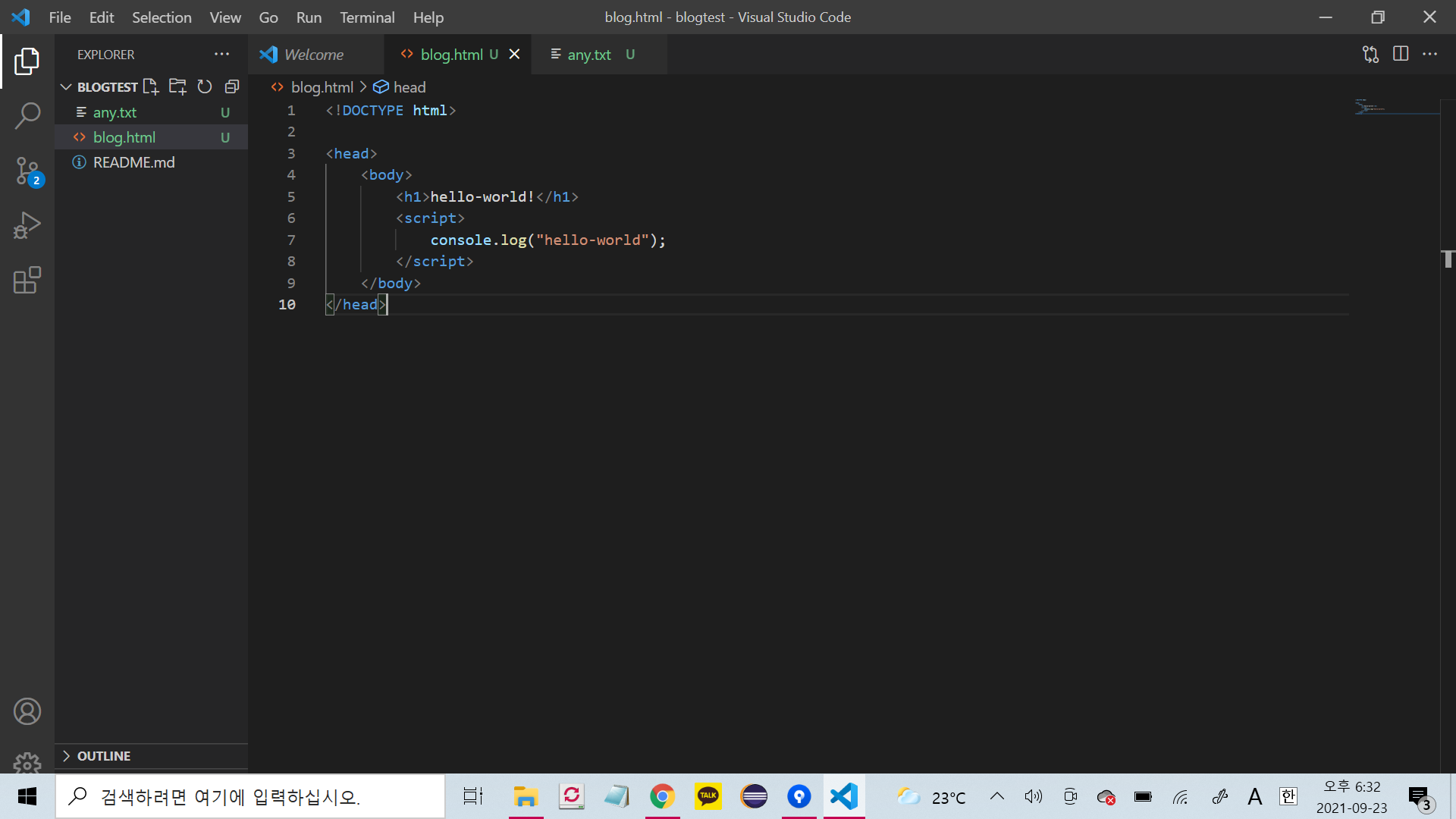
Task: Click the minimap code preview
Action: [1371, 107]
